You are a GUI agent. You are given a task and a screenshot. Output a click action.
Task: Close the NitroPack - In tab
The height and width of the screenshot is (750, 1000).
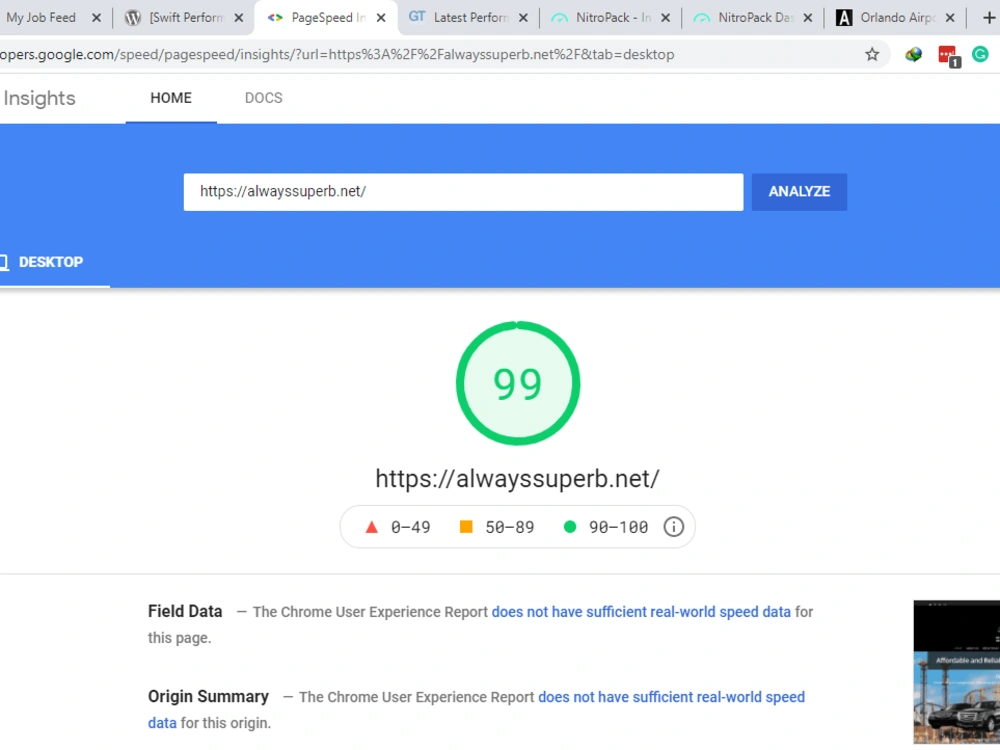(x=665, y=18)
